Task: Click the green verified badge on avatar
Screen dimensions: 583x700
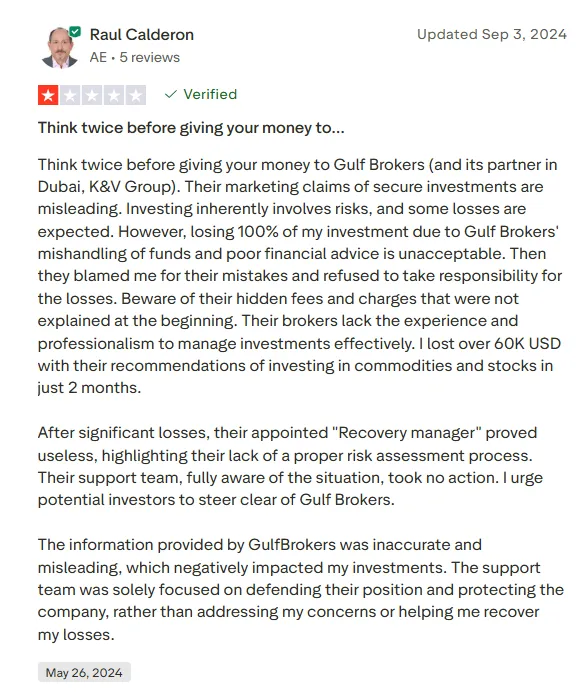Action: pyautogui.click(x=75, y=32)
